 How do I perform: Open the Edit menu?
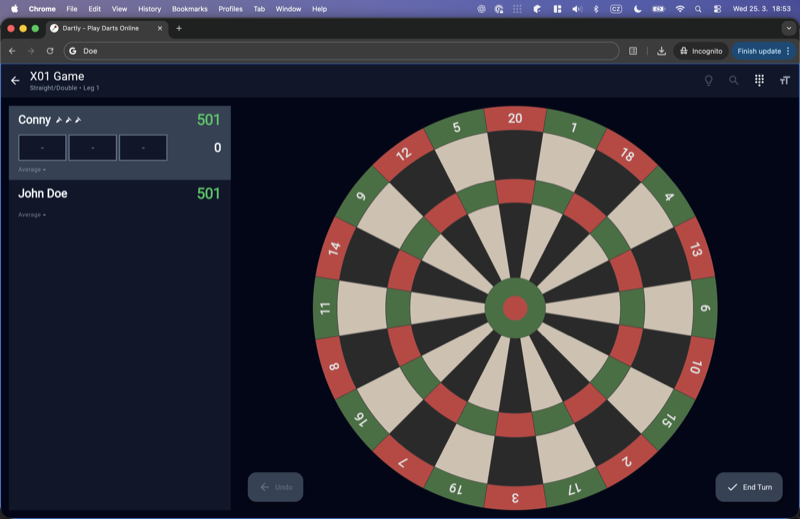[x=94, y=9]
